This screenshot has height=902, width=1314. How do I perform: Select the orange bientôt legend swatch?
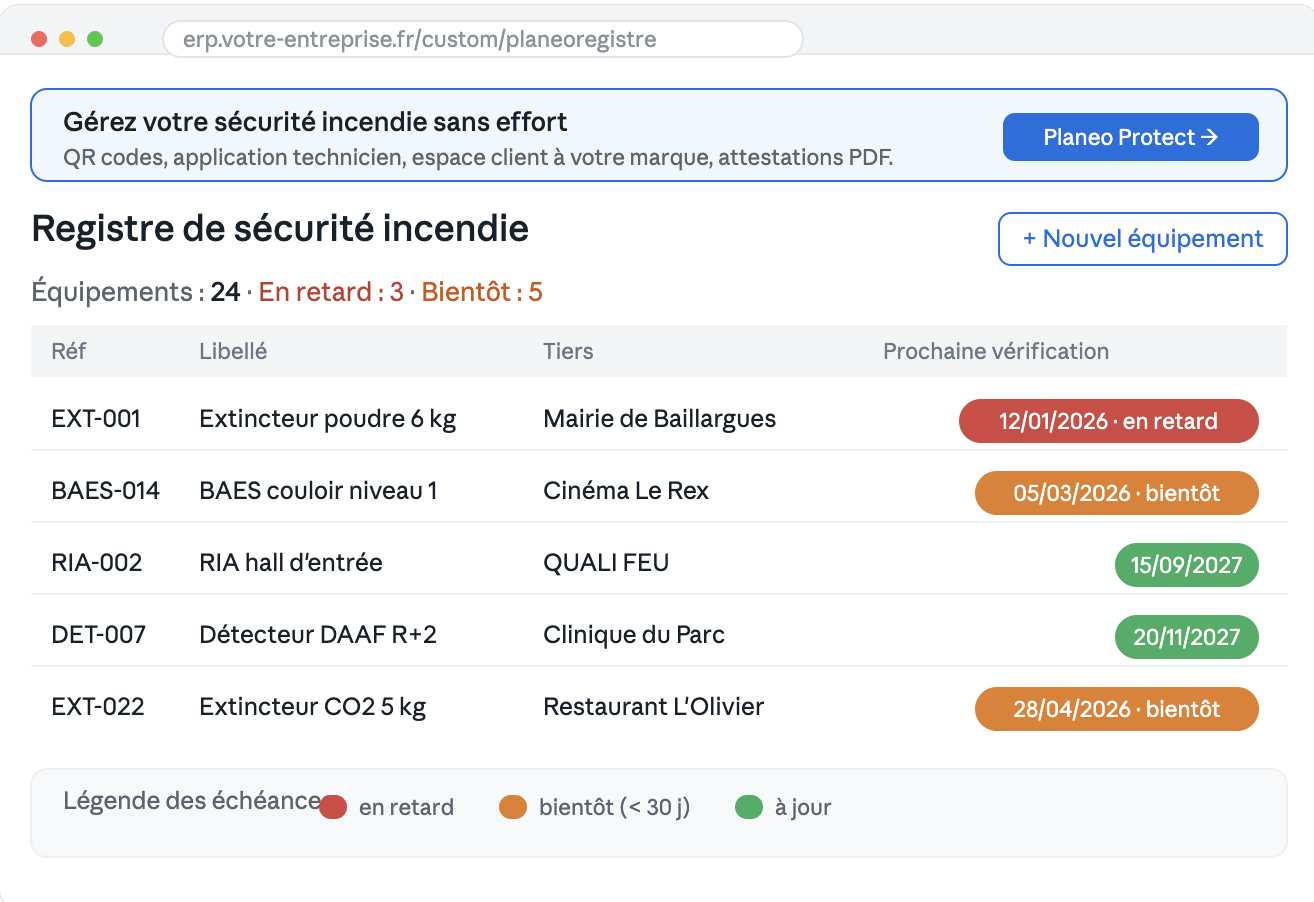click(x=513, y=807)
